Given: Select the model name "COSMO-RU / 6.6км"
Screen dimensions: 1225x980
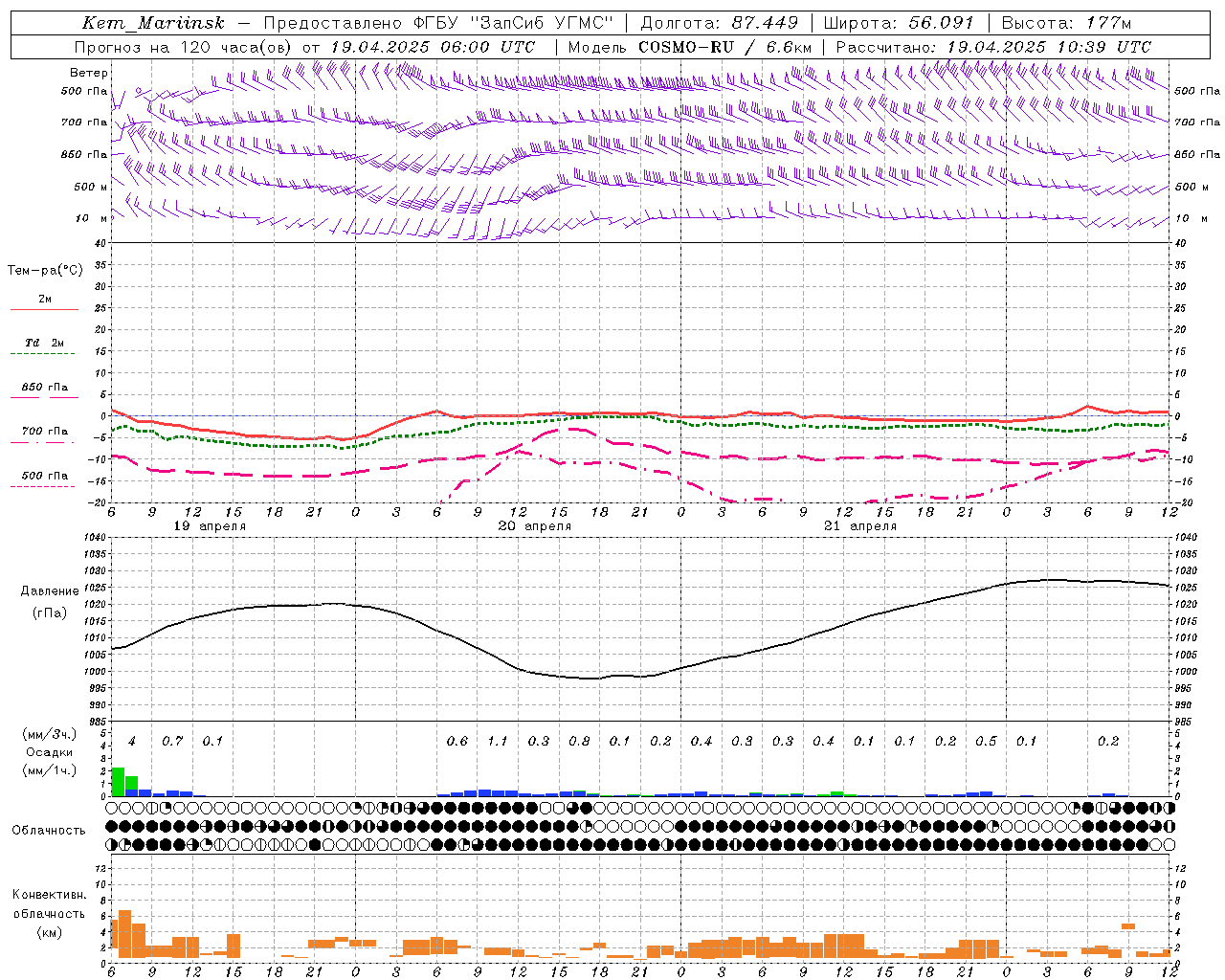Looking at the screenshot, I should (x=725, y=47).
